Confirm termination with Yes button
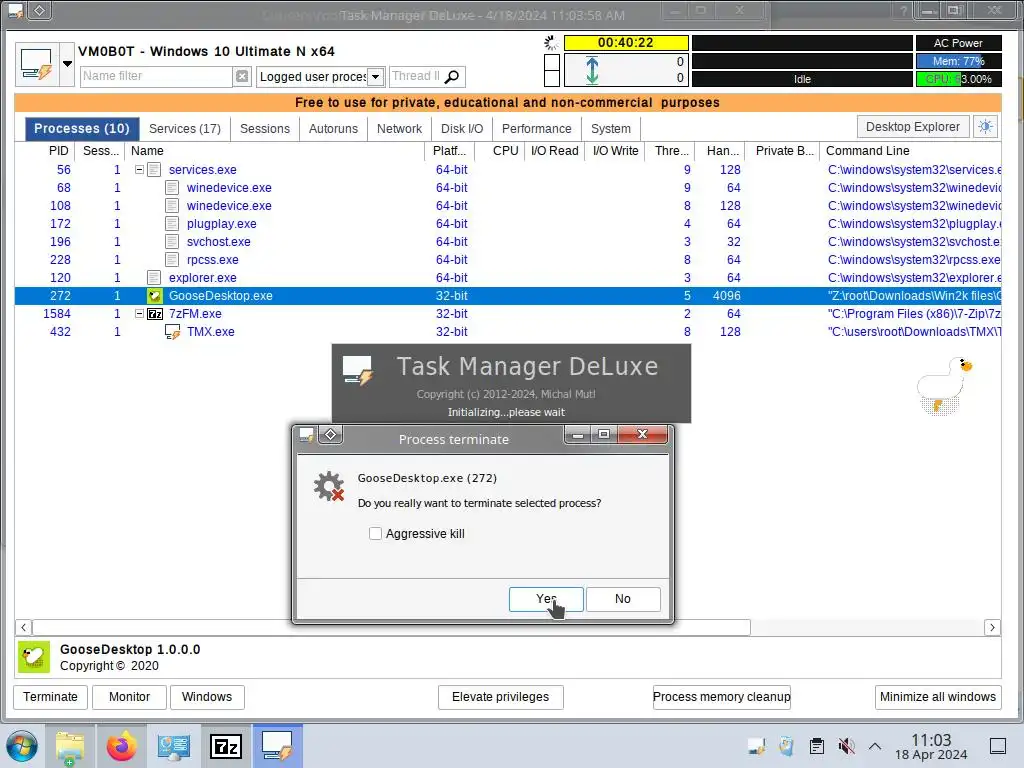The height and width of the screenshot is (768, 1024). (x=546, y=599)
